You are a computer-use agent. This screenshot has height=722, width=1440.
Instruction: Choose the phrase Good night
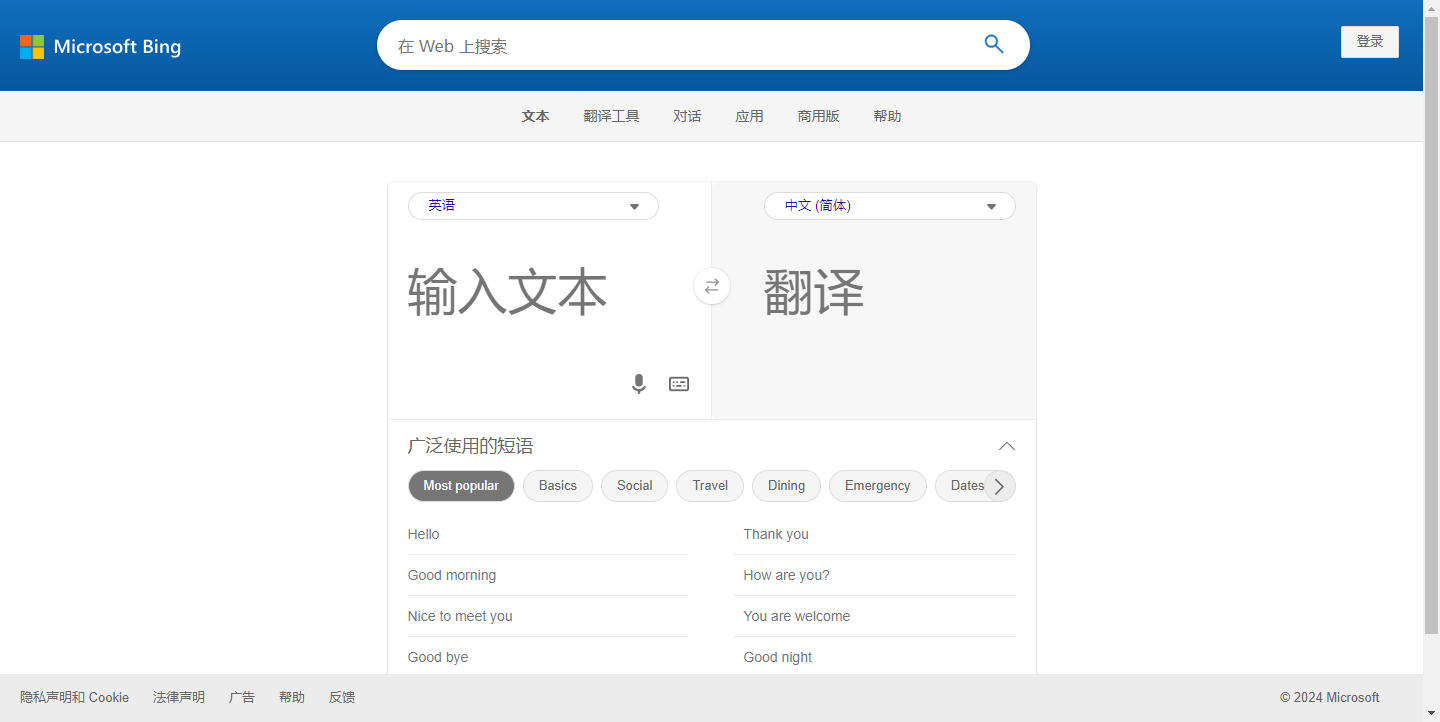tap(875, 657)
